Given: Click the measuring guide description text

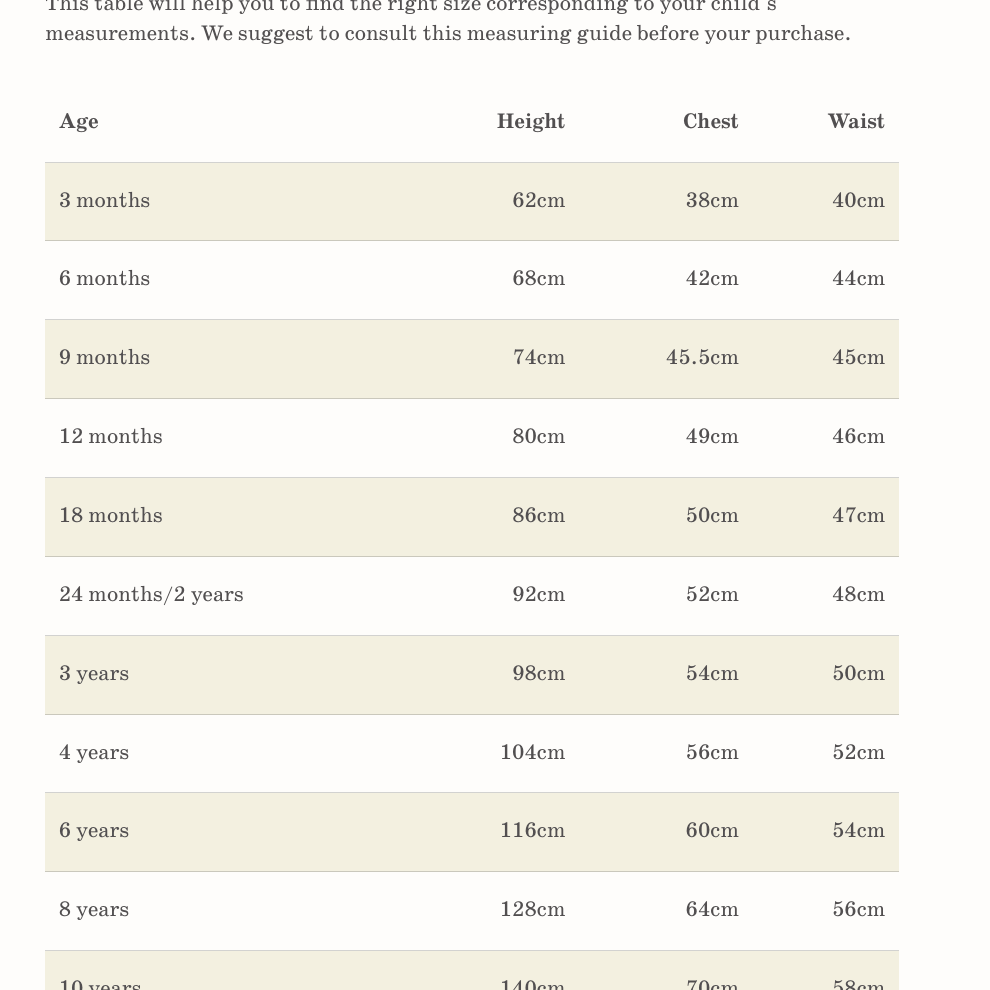Looking at the screenshot, I should coord(448,32).
